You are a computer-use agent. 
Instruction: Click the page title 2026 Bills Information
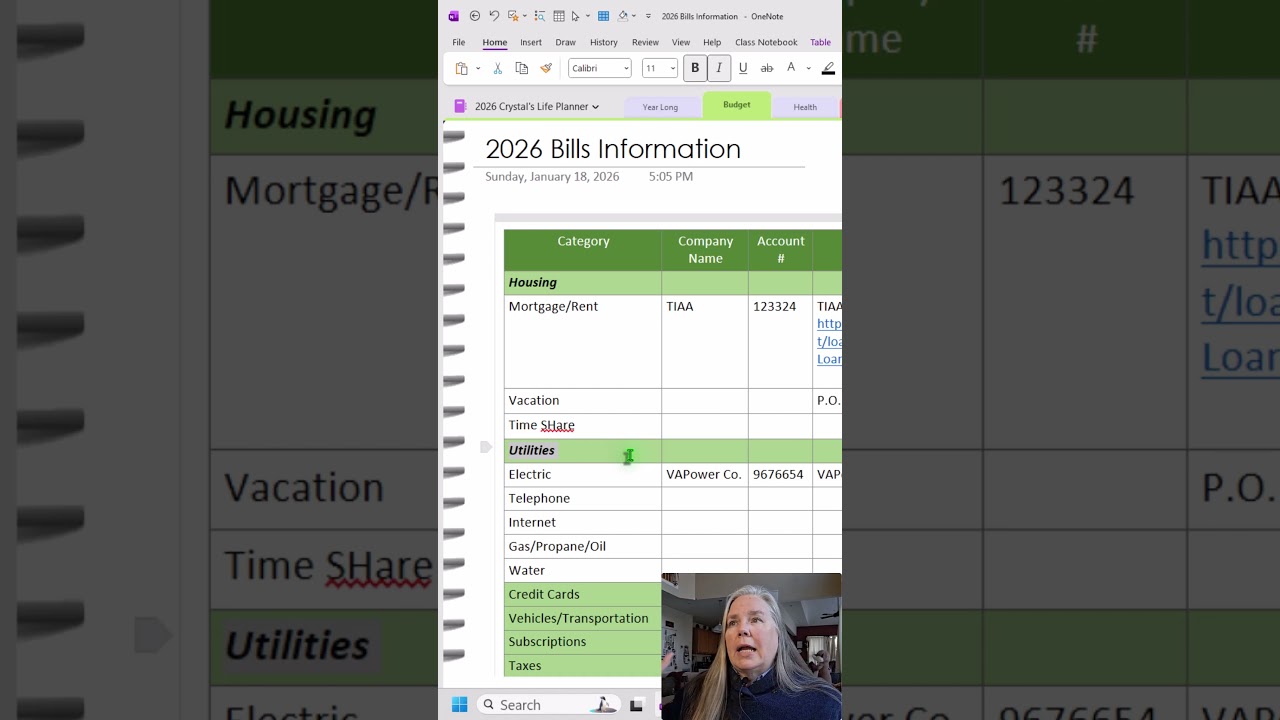(x=613, y=149)
